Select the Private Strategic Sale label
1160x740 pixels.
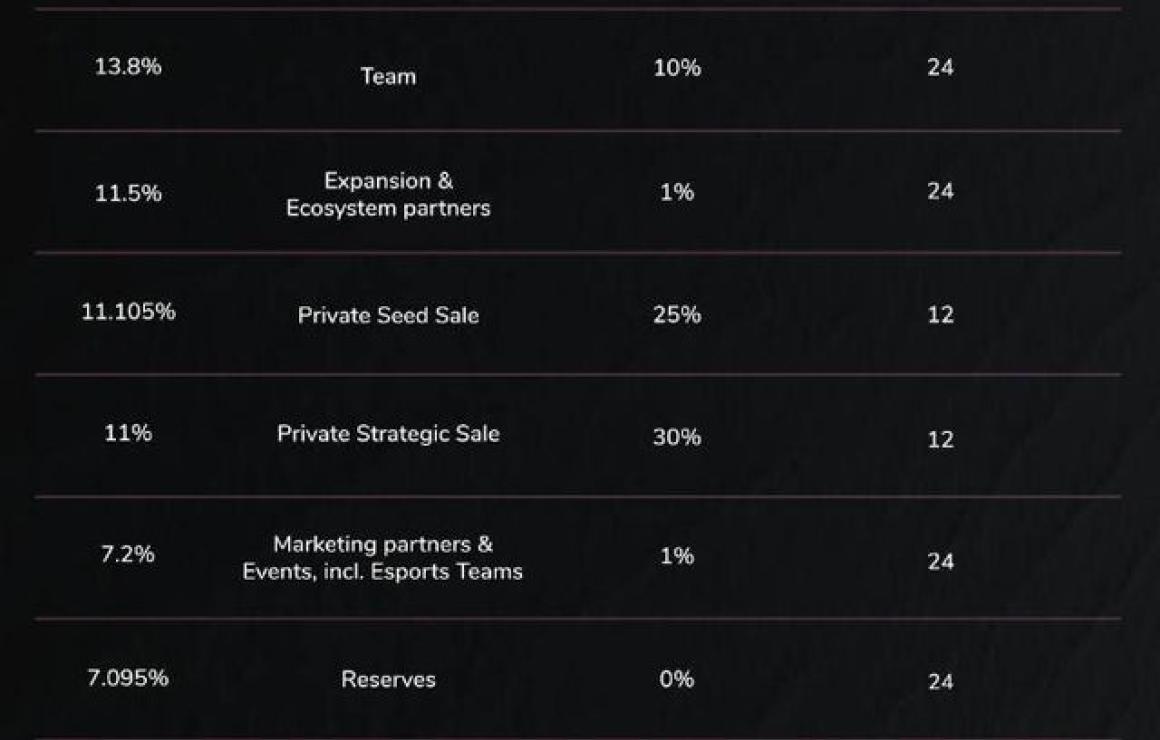(388, 434)
